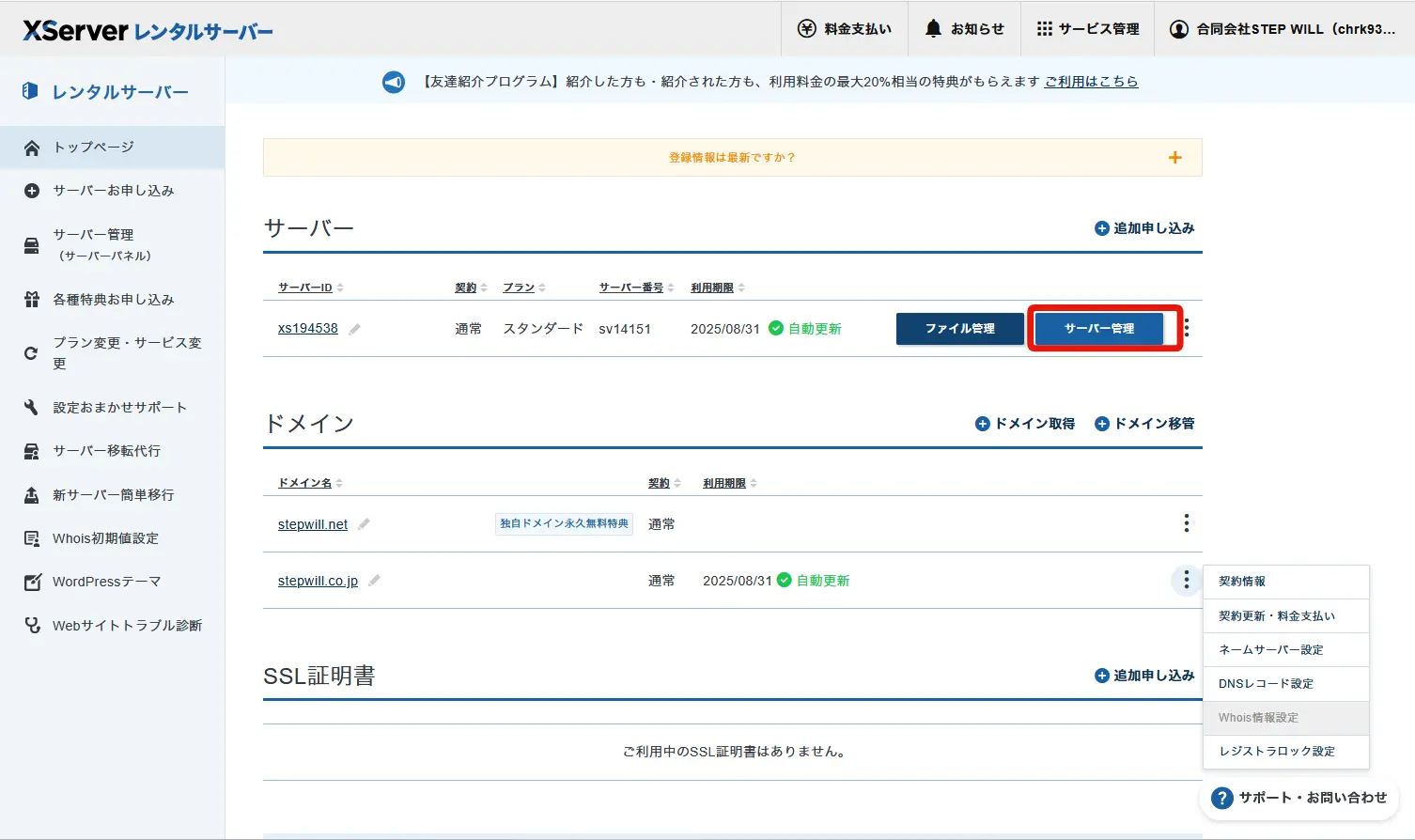Open 各種特典お申し込み sidebar item

tap(112, 300)
